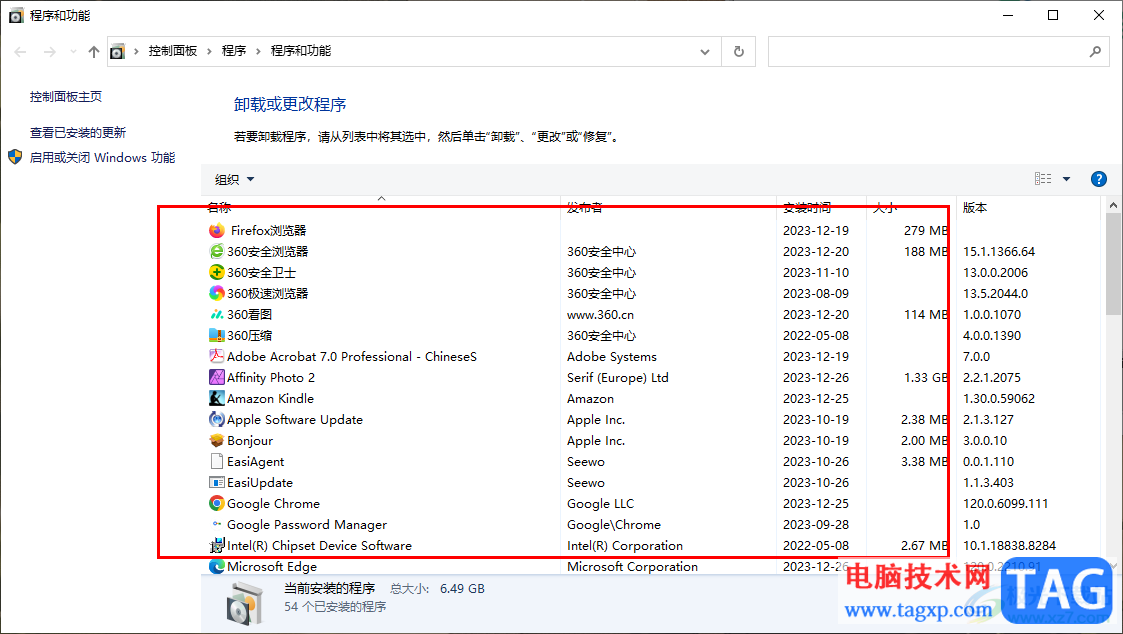This screenshot has height=634, width=1123.
Task: Click the Bonjour program icon
Action: [216, 441]
